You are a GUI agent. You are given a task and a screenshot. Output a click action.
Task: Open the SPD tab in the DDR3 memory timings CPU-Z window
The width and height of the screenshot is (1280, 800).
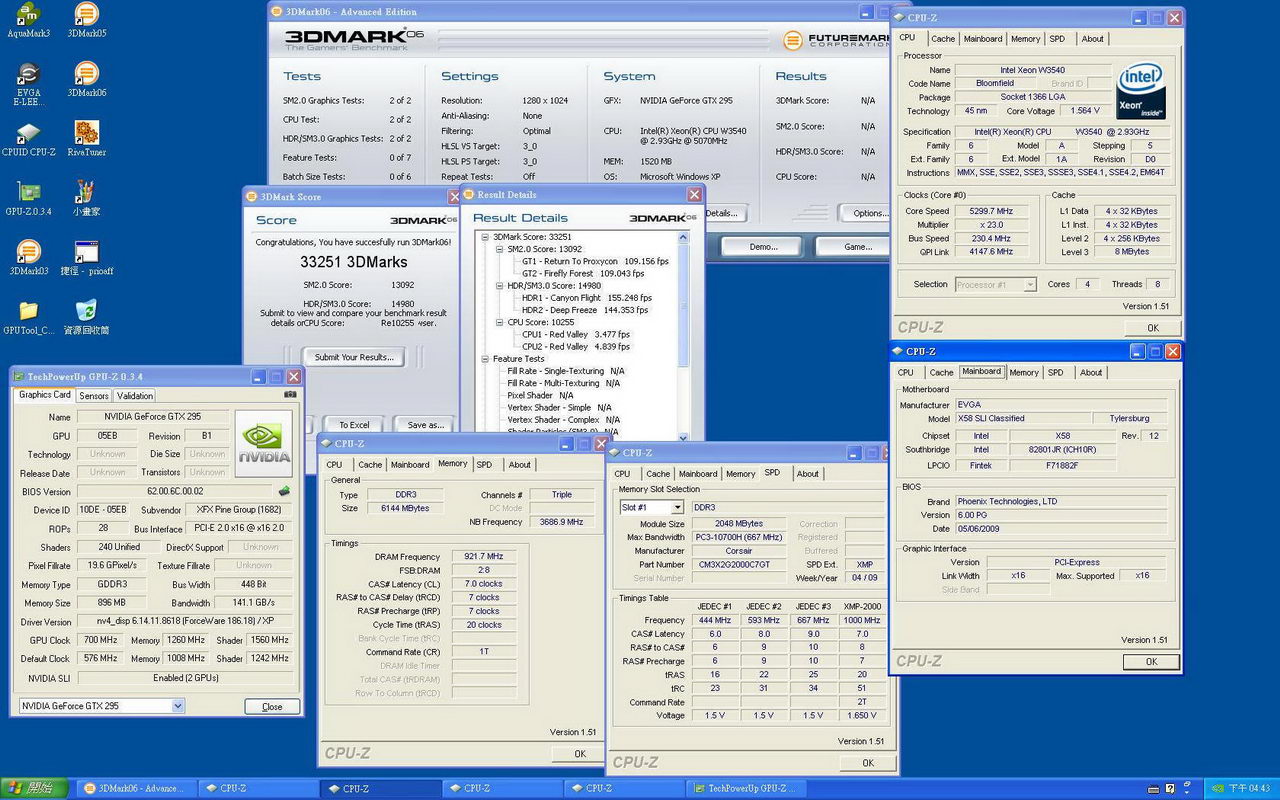click(484, 465)
